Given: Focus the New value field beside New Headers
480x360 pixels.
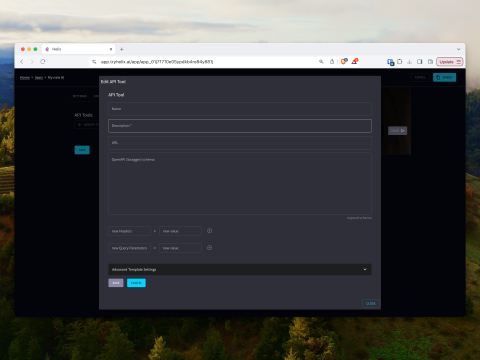Looking at the screenshot, I should pos(180,231).
